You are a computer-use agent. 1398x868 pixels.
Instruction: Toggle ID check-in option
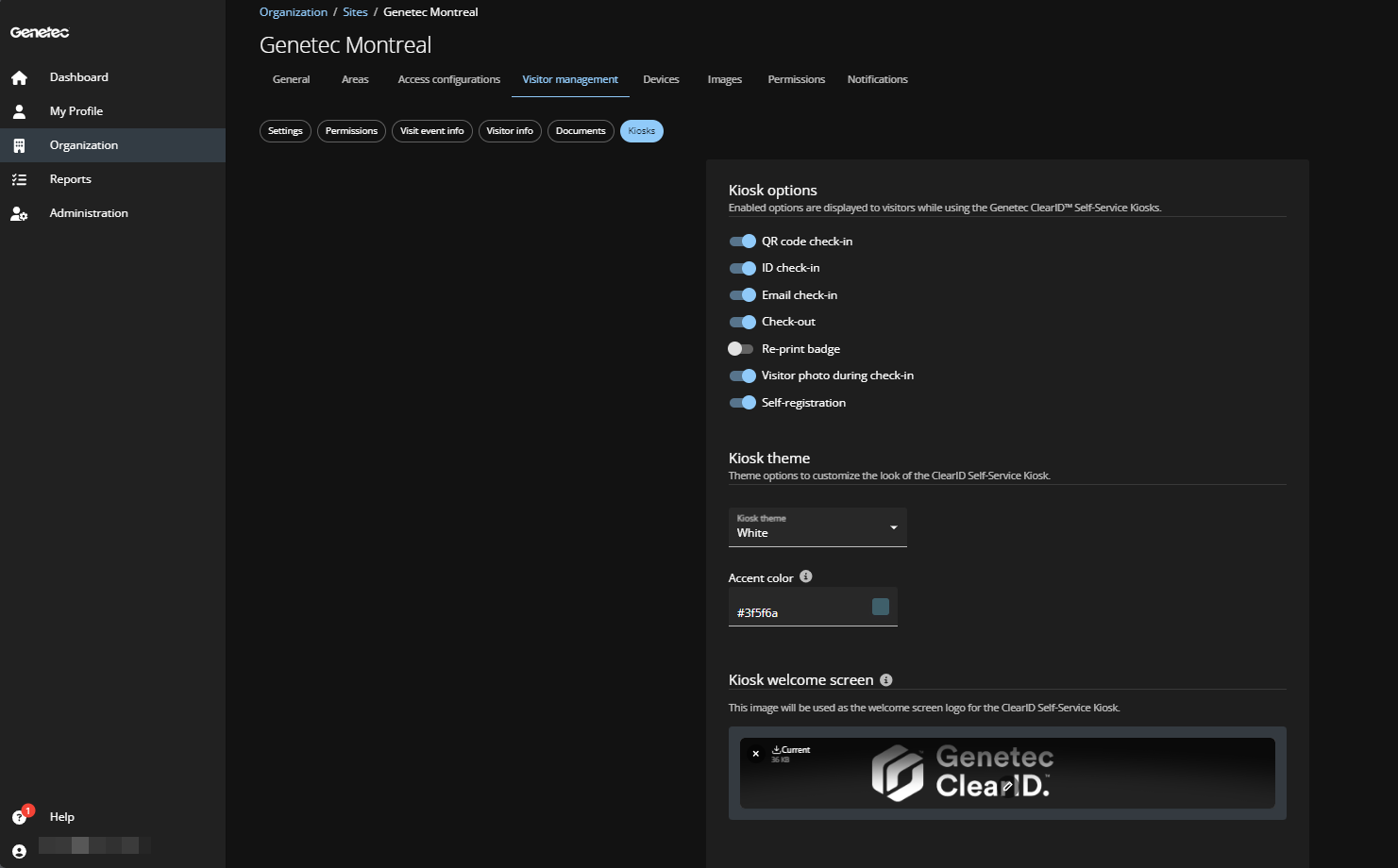[x=743, y=268]
